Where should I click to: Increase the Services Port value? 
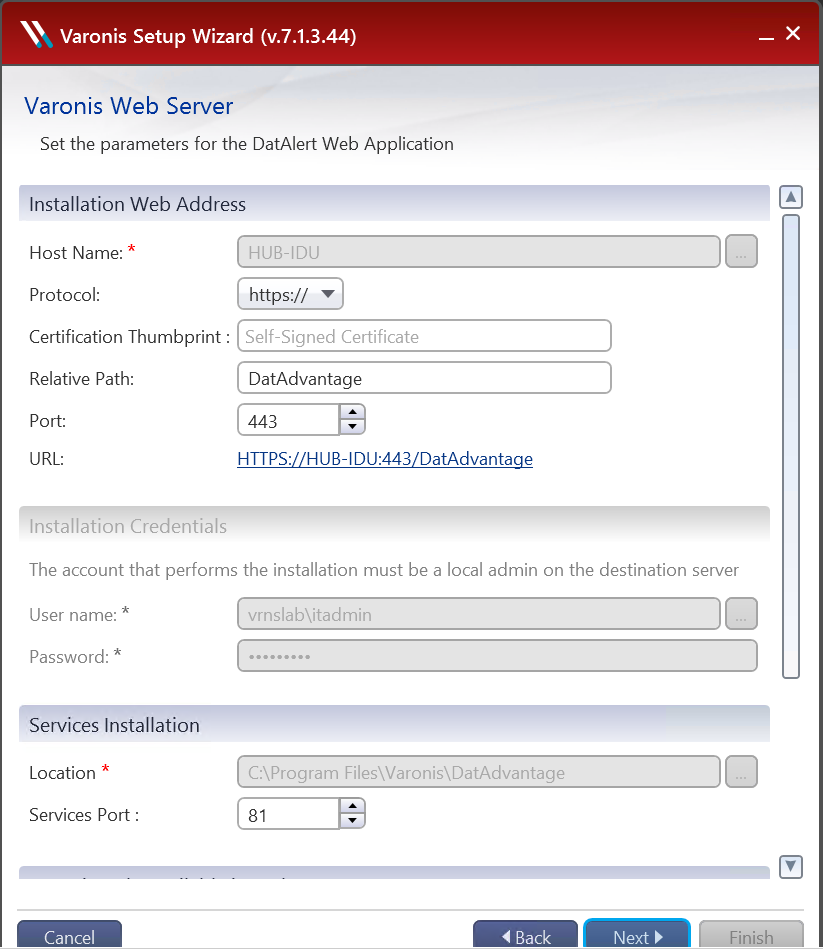pyautogui.click(x=353, y=806)
